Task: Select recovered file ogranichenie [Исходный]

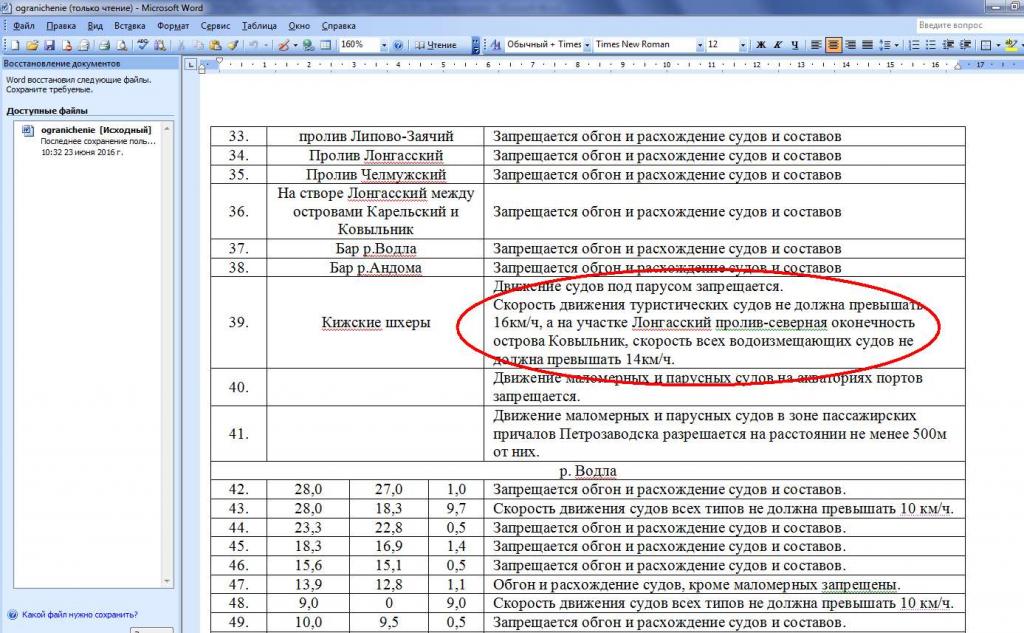Action: click(x=95, y=130)
